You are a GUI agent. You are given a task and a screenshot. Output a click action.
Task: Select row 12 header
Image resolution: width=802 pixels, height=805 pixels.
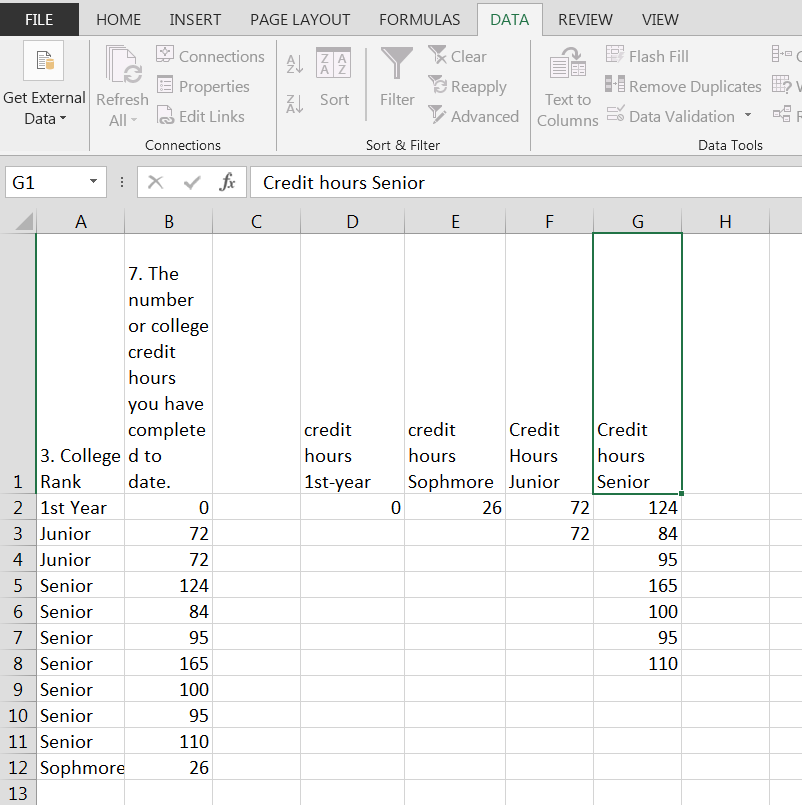pos(18,767)
